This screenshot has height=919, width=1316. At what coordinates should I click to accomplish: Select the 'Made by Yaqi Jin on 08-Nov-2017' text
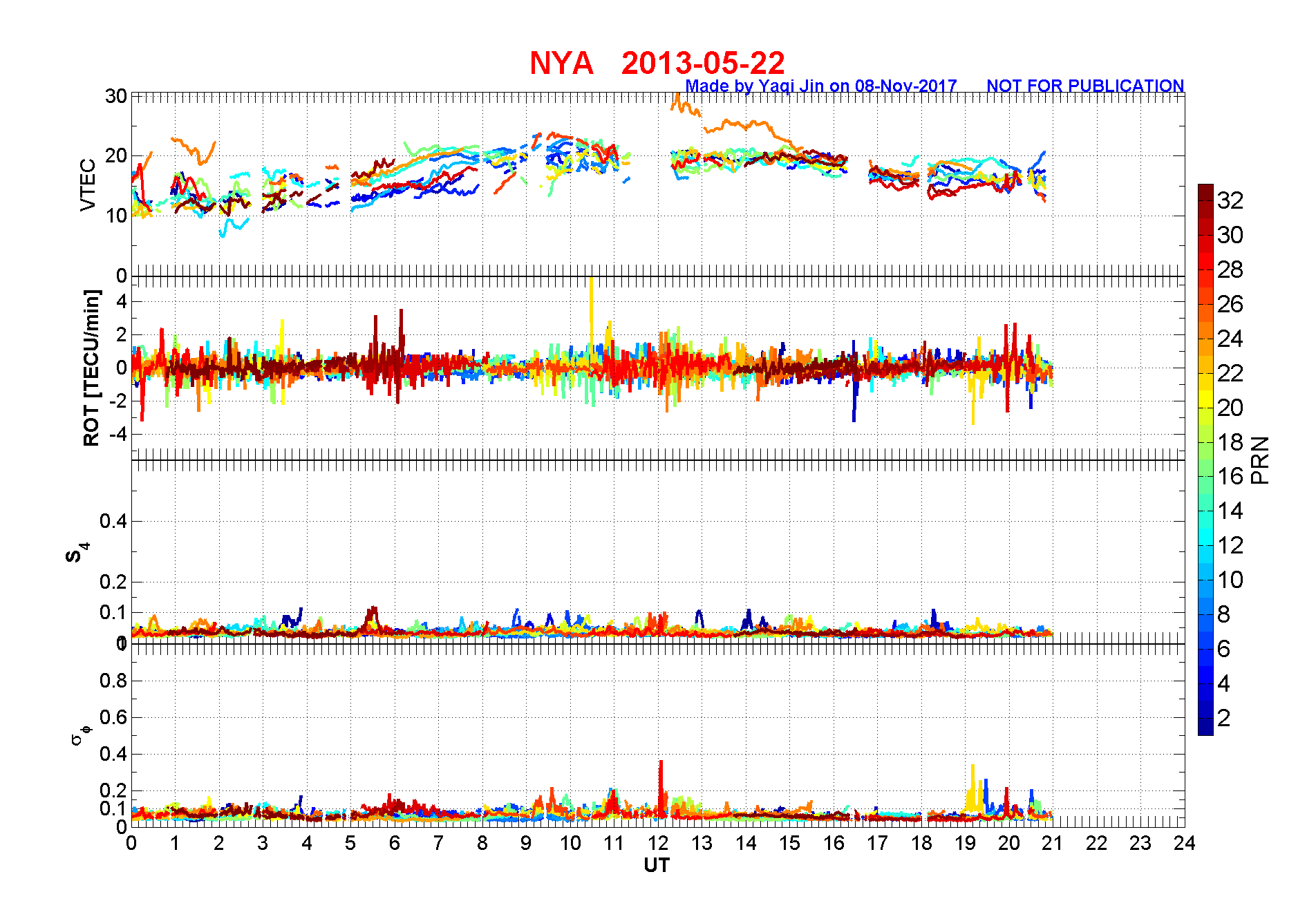[x=821, y=86]
